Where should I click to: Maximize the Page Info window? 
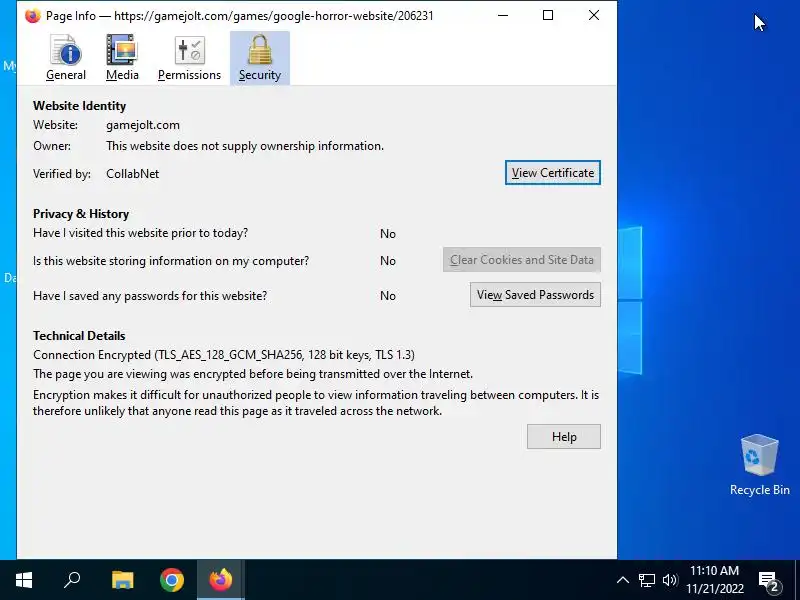pos(548,15)
